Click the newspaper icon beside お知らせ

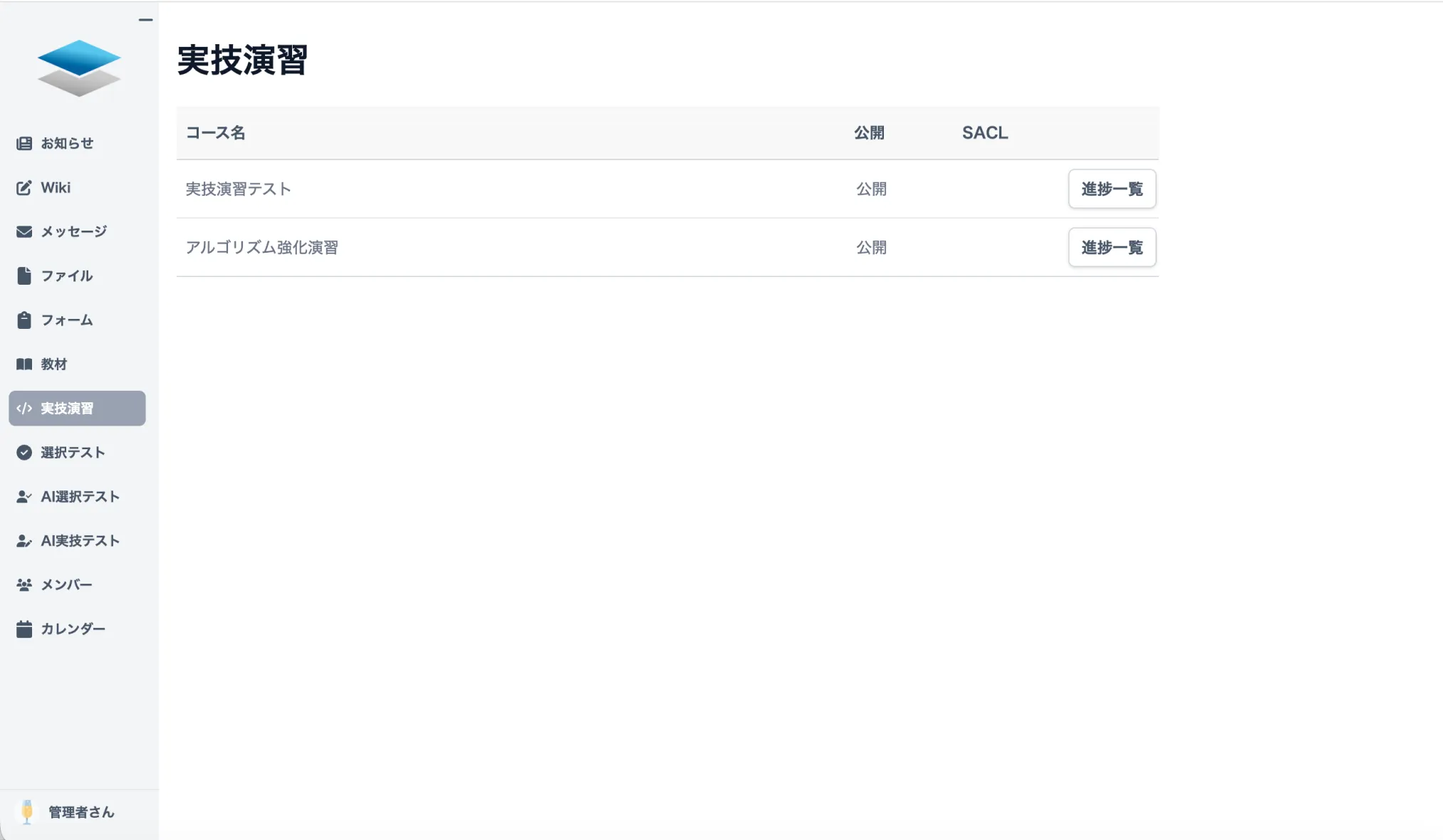click(x=24, y=144)
